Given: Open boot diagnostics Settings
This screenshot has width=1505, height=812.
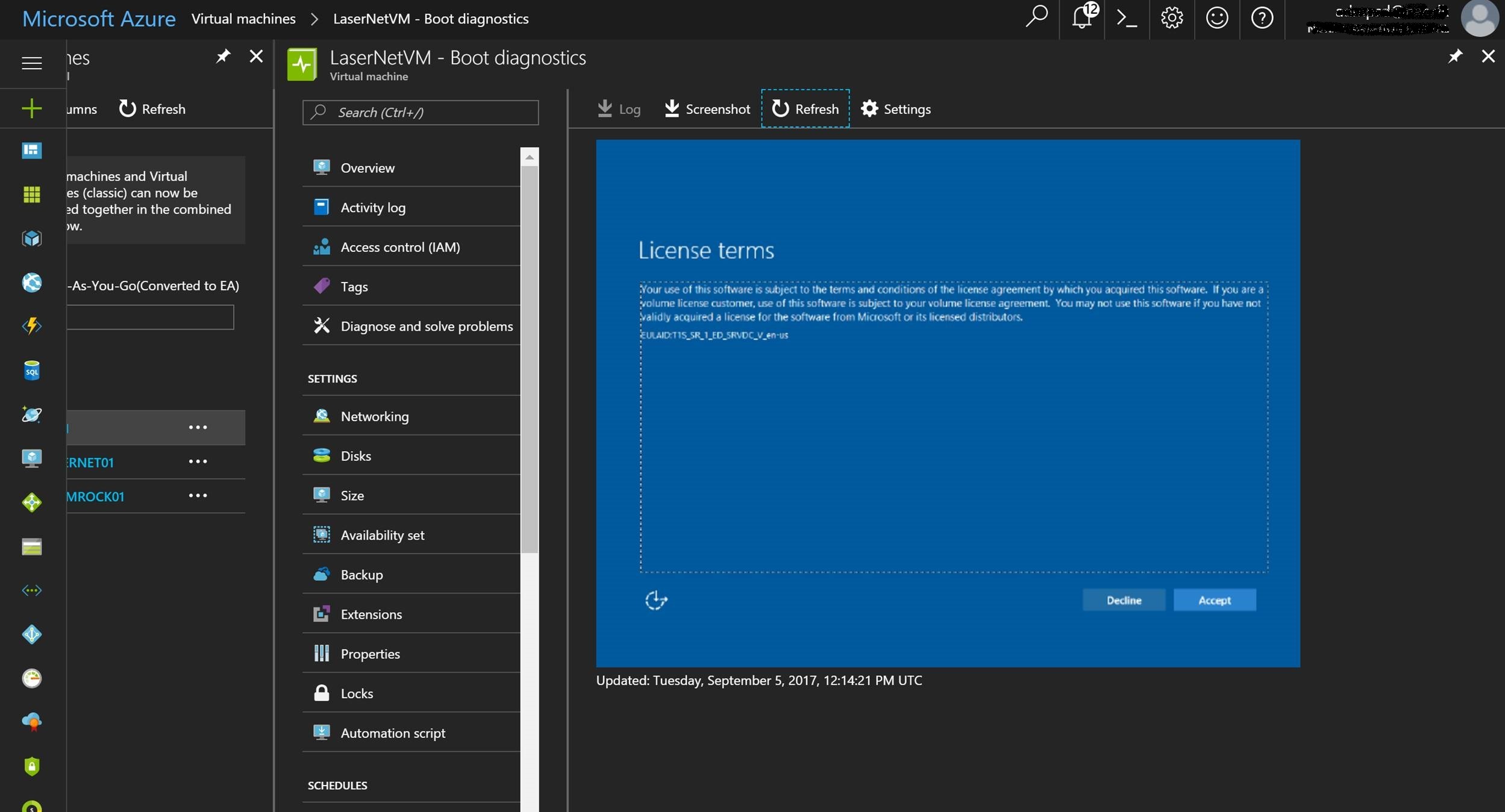Looking at the screenshot, I should pos(896,109).
